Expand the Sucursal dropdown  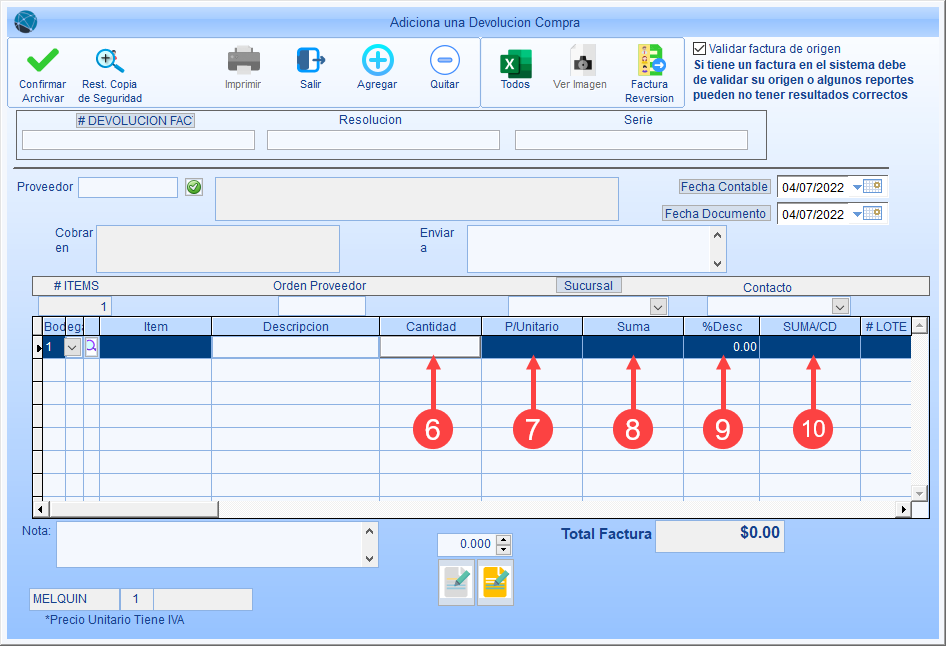click(x=658, y=306)
